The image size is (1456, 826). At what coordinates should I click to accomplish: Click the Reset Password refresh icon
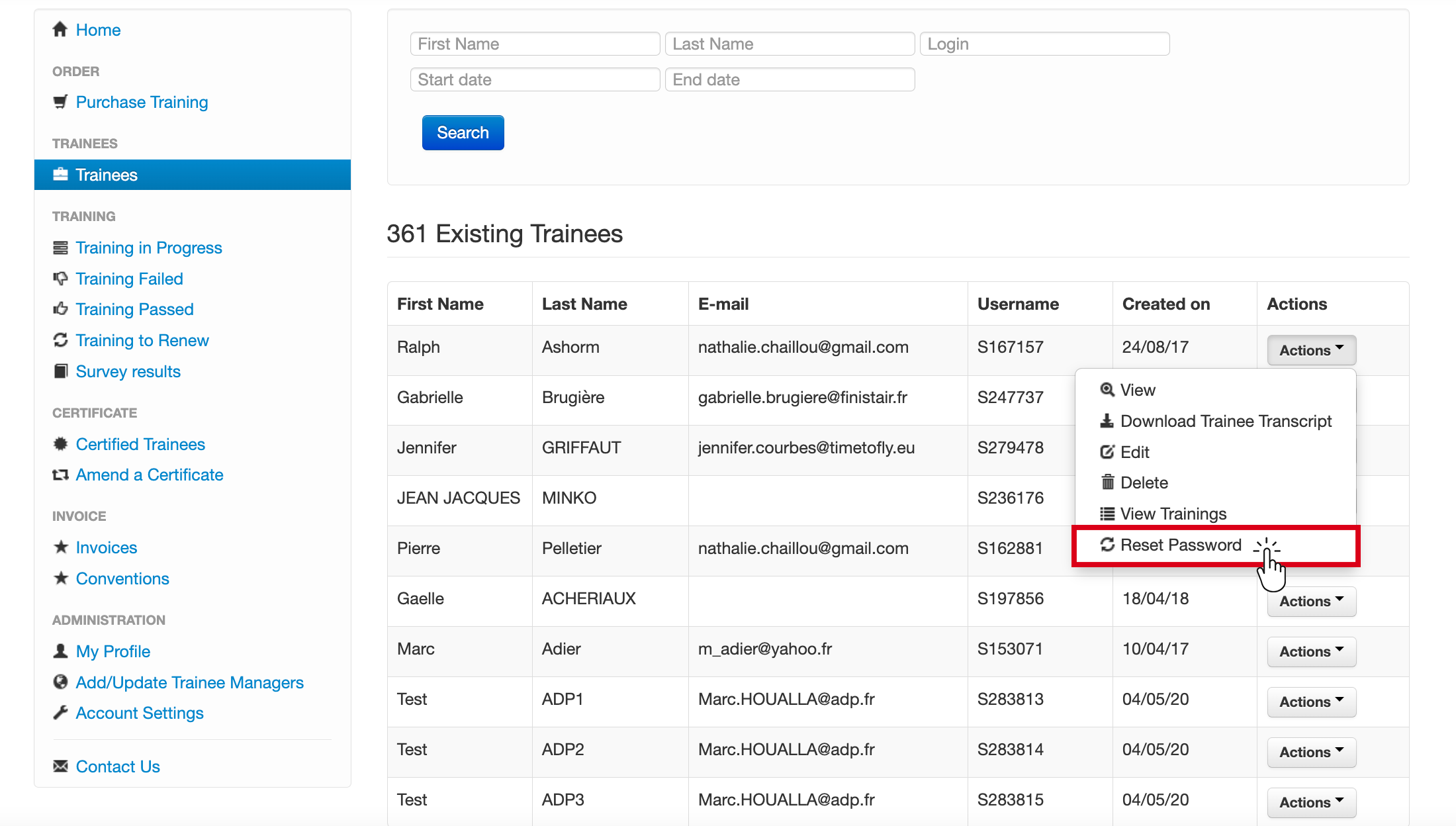[x=1107, y=545]
